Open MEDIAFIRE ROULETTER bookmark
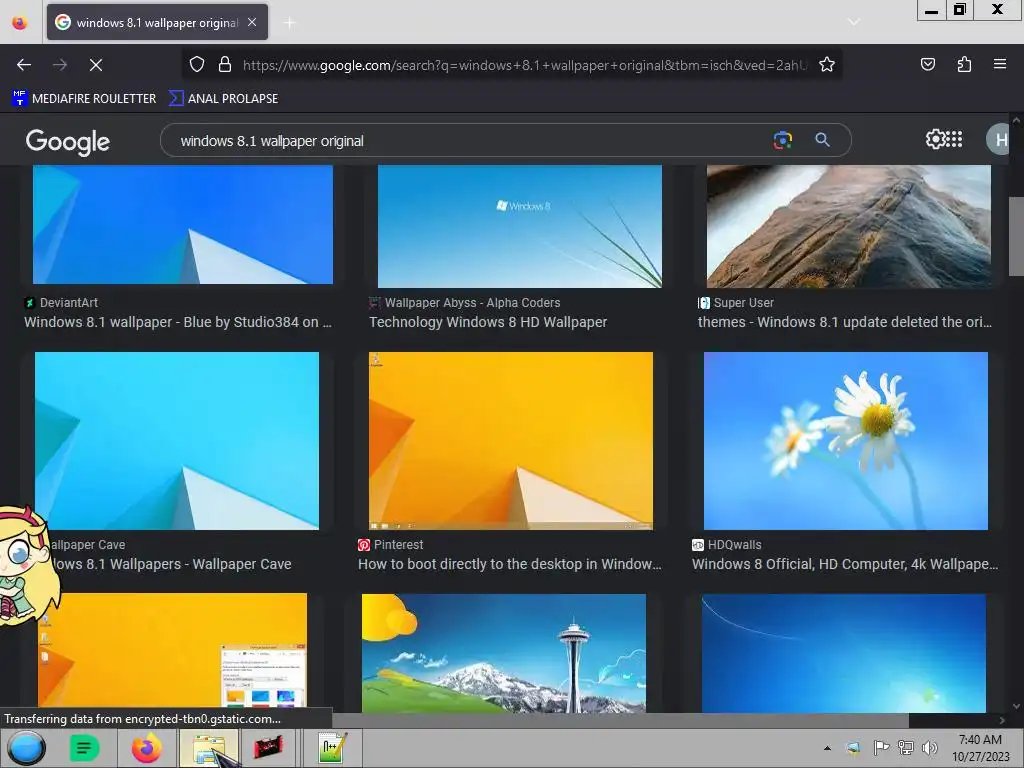The width and height of the screenshot is (1024, 768). 84,99
